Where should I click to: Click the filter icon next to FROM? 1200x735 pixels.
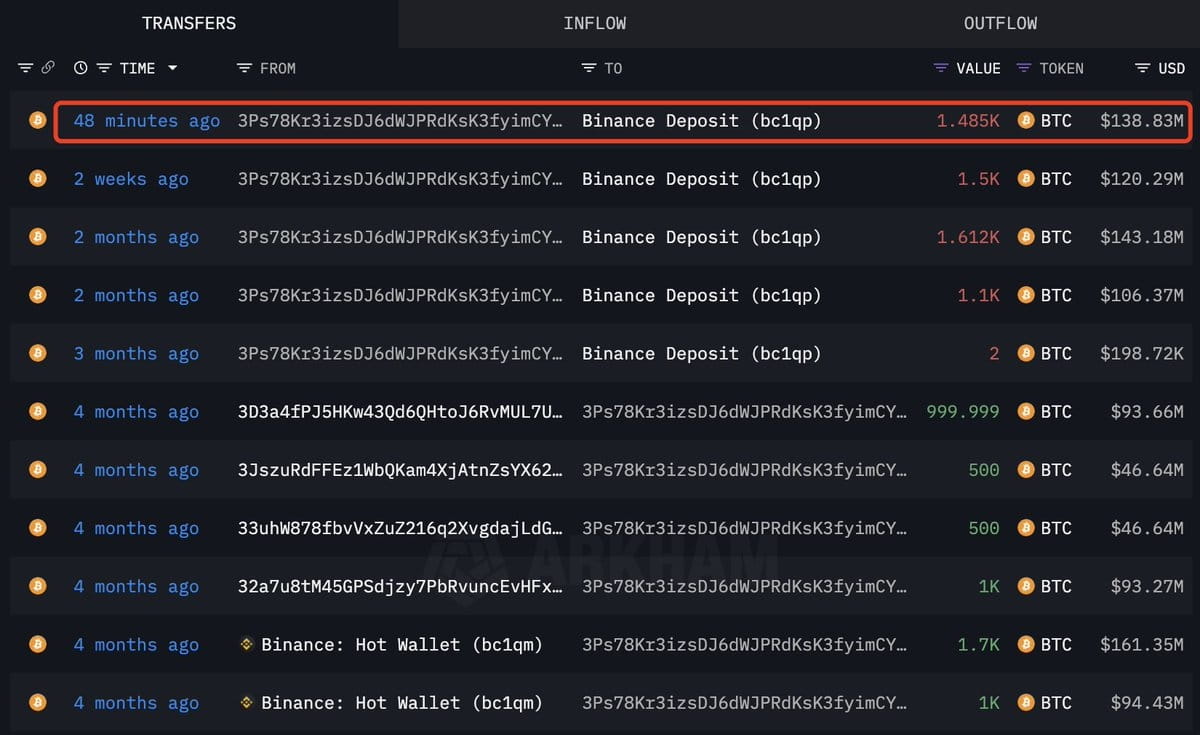[244, 68]
